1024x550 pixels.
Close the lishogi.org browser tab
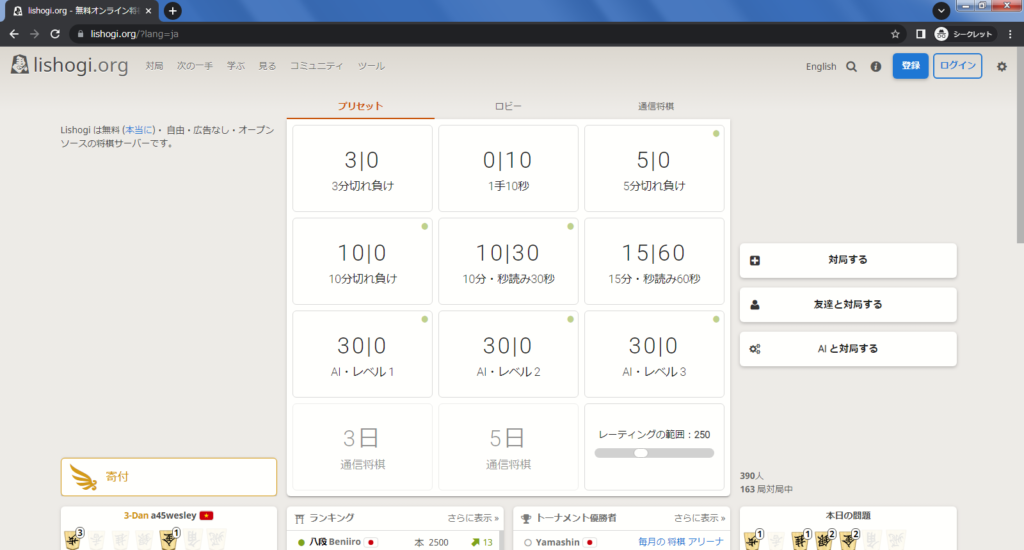[x=148, y=11]
